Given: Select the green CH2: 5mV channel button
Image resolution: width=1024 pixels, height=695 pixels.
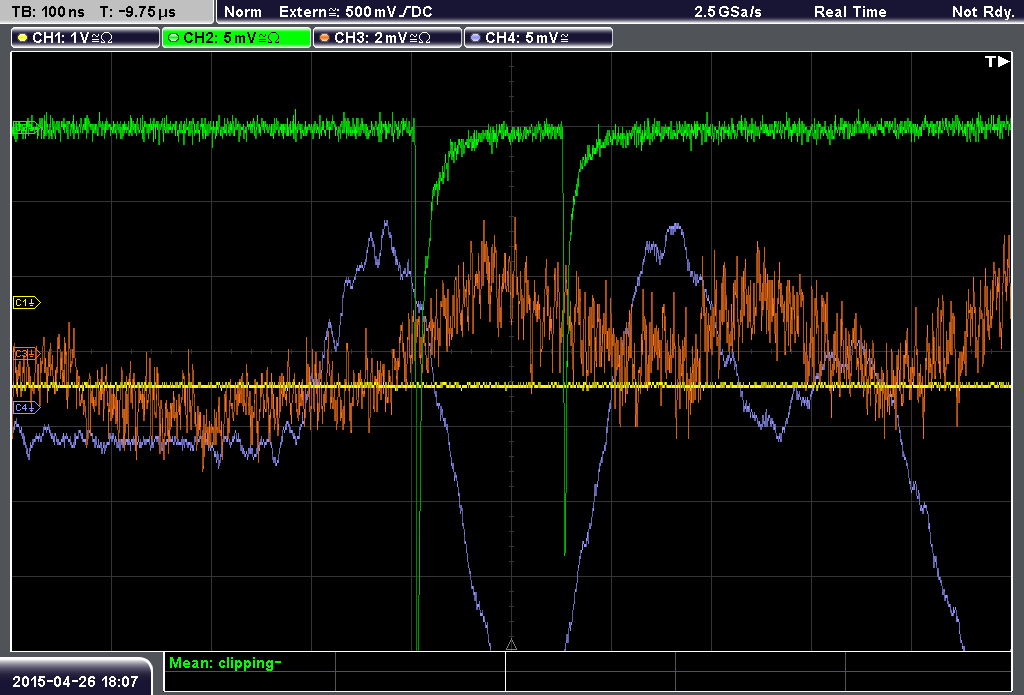Looking at the screenshot, I should pos(236,38).
